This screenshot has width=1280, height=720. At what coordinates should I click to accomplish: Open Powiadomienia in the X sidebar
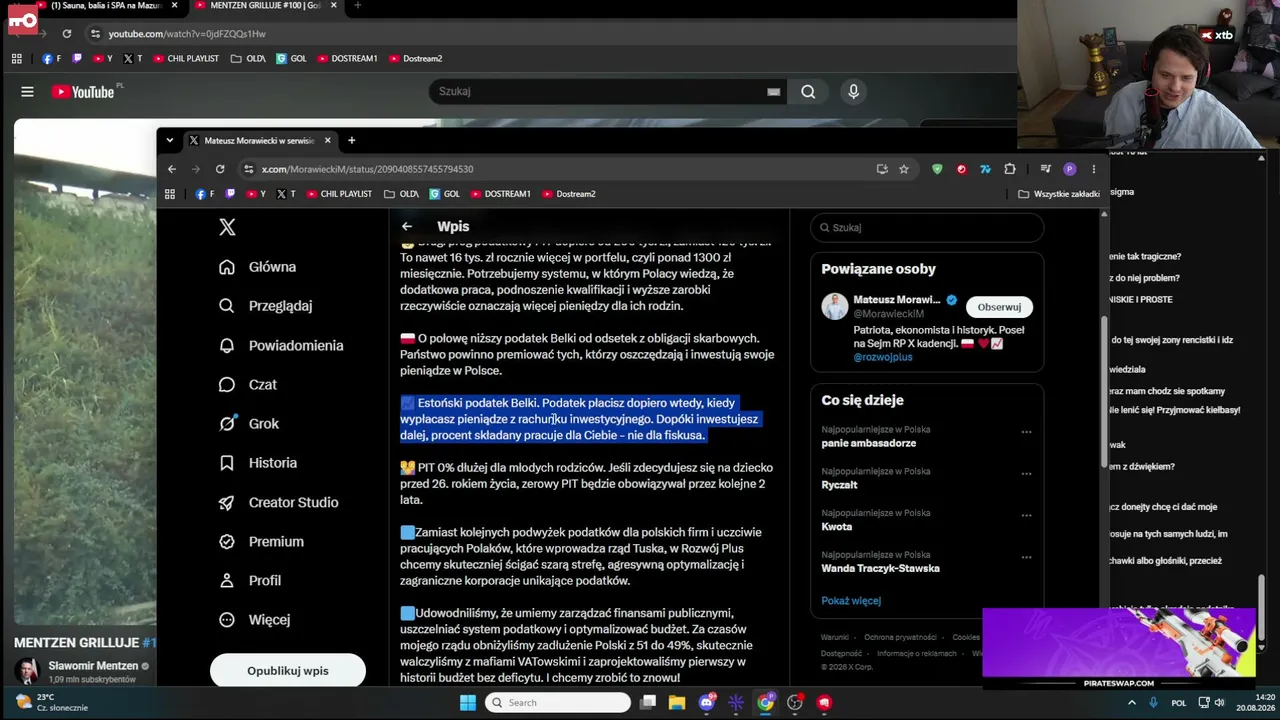pos(281,345)
